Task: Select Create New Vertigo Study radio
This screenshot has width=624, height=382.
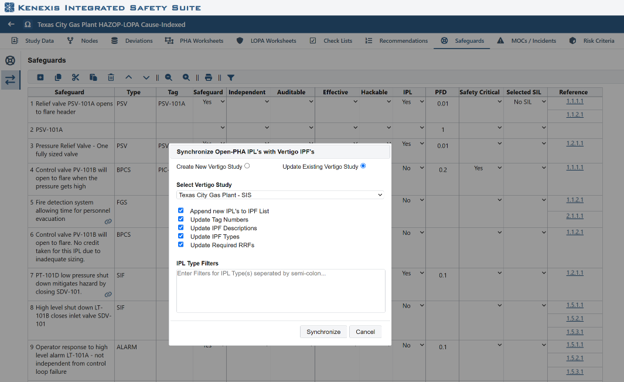Action: [x=247, y=166]
